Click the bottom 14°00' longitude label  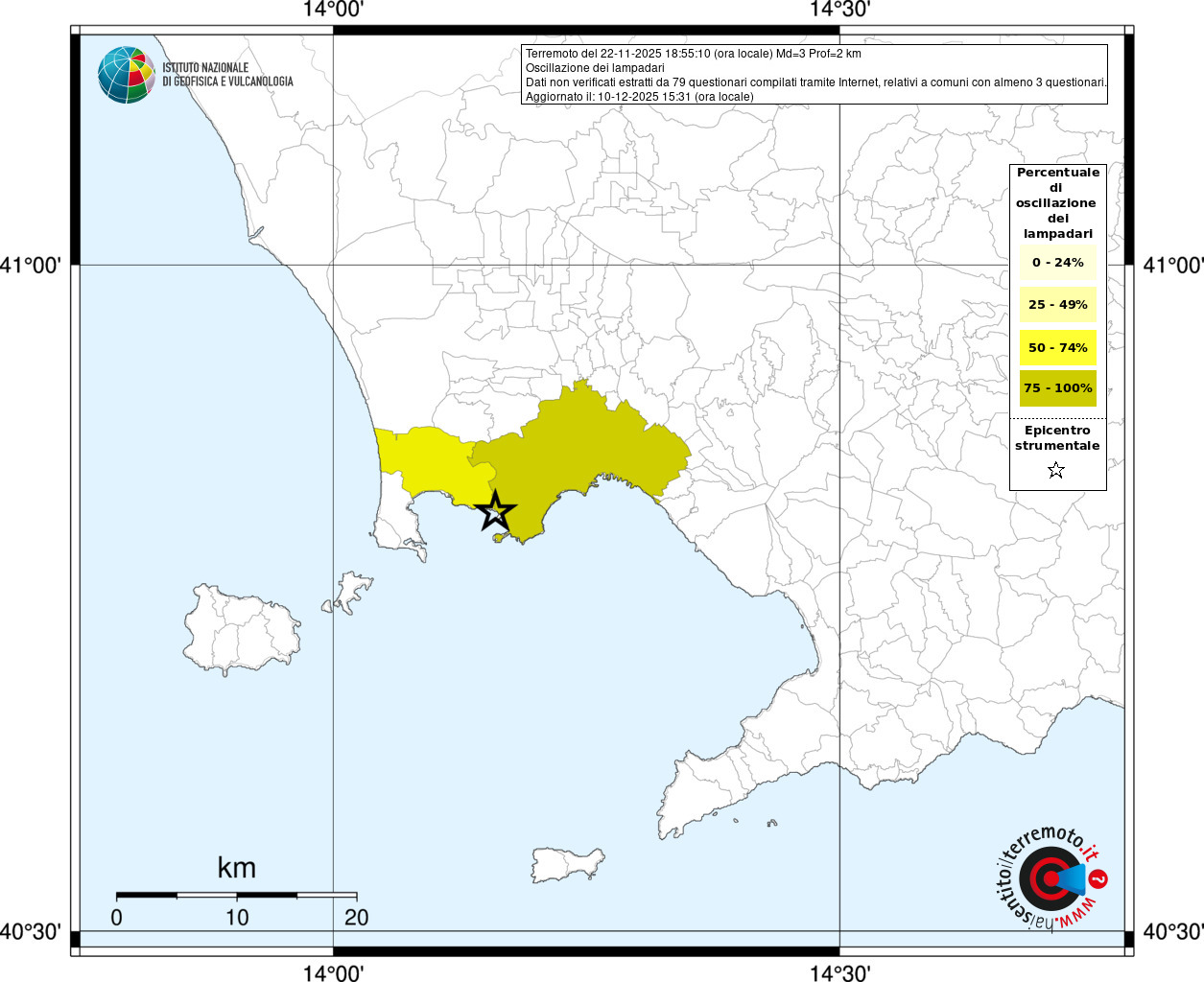[x=333, y=972]
